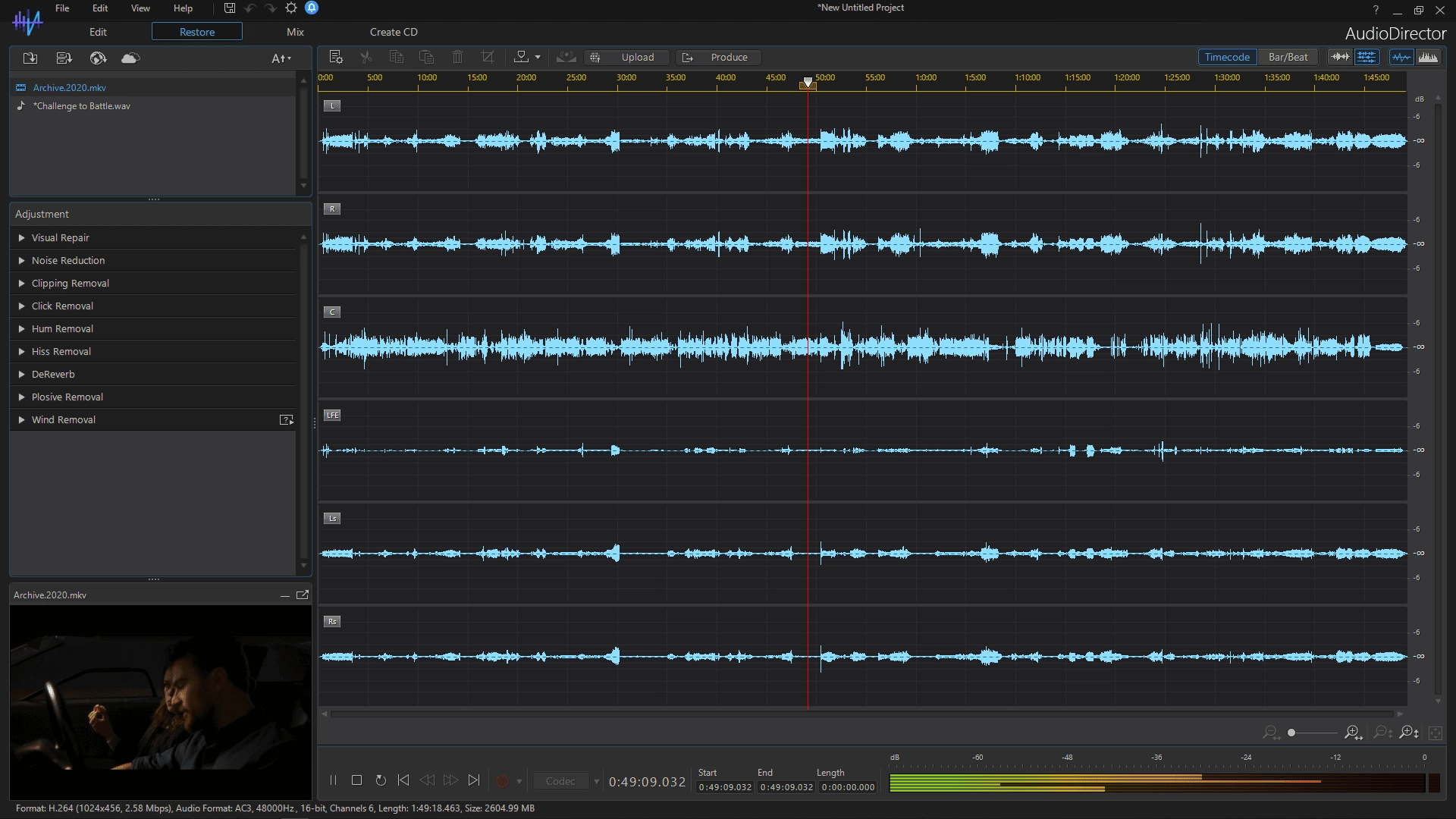Click the cut scissors icon

pos(366,58)
